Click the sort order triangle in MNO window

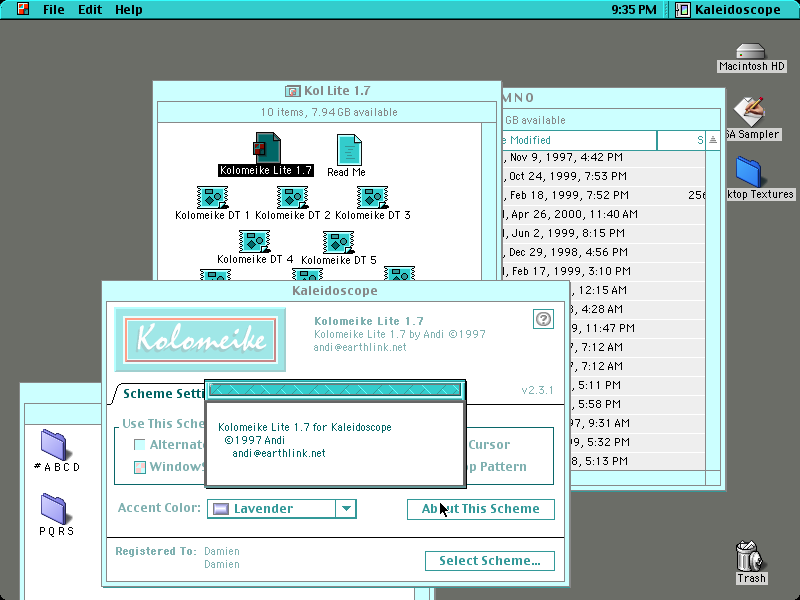[713, 140]
